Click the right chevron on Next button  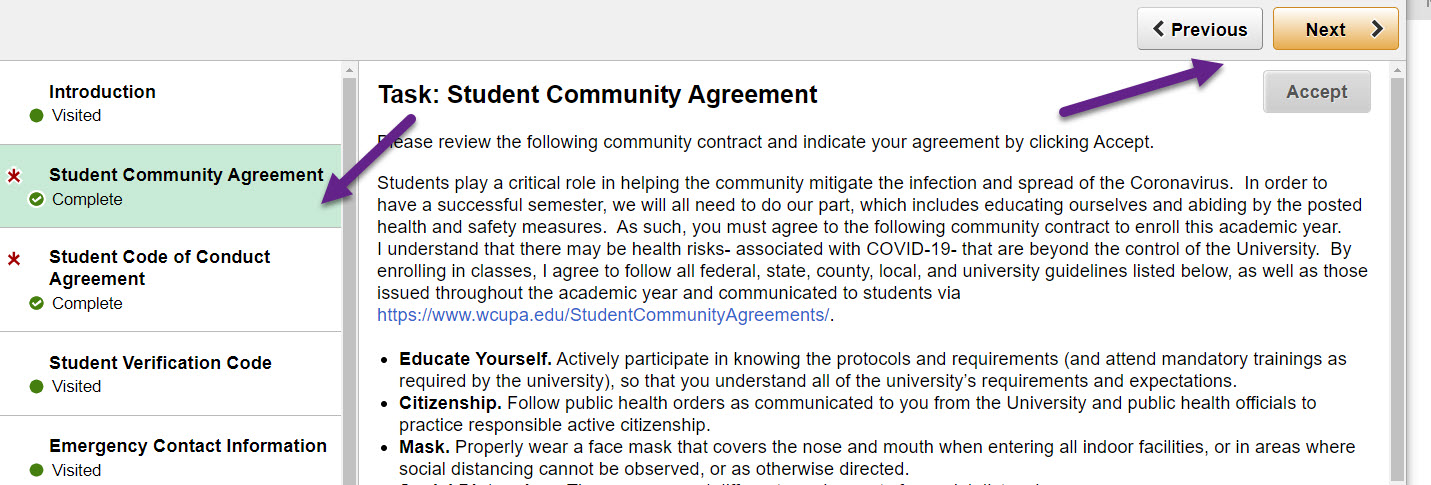point(1377,29)
